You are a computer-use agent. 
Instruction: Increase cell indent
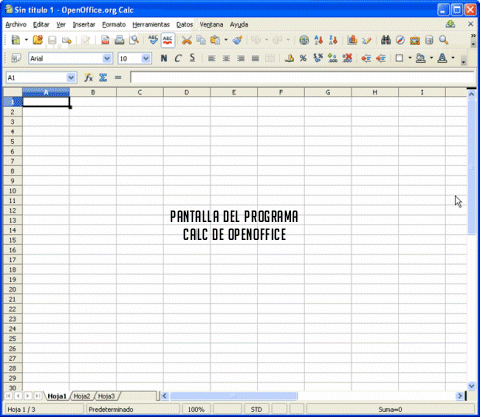click(x=381, y=59)
